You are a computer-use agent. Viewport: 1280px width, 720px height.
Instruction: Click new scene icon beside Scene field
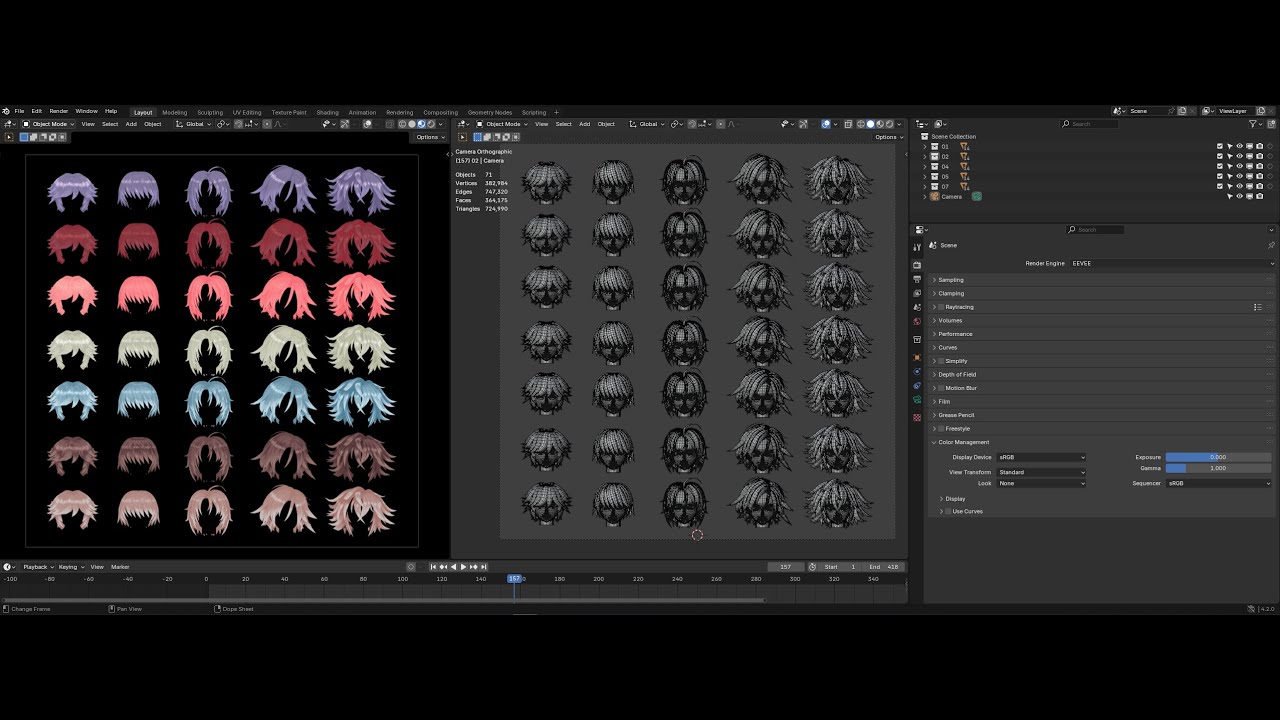[1182, 111]
